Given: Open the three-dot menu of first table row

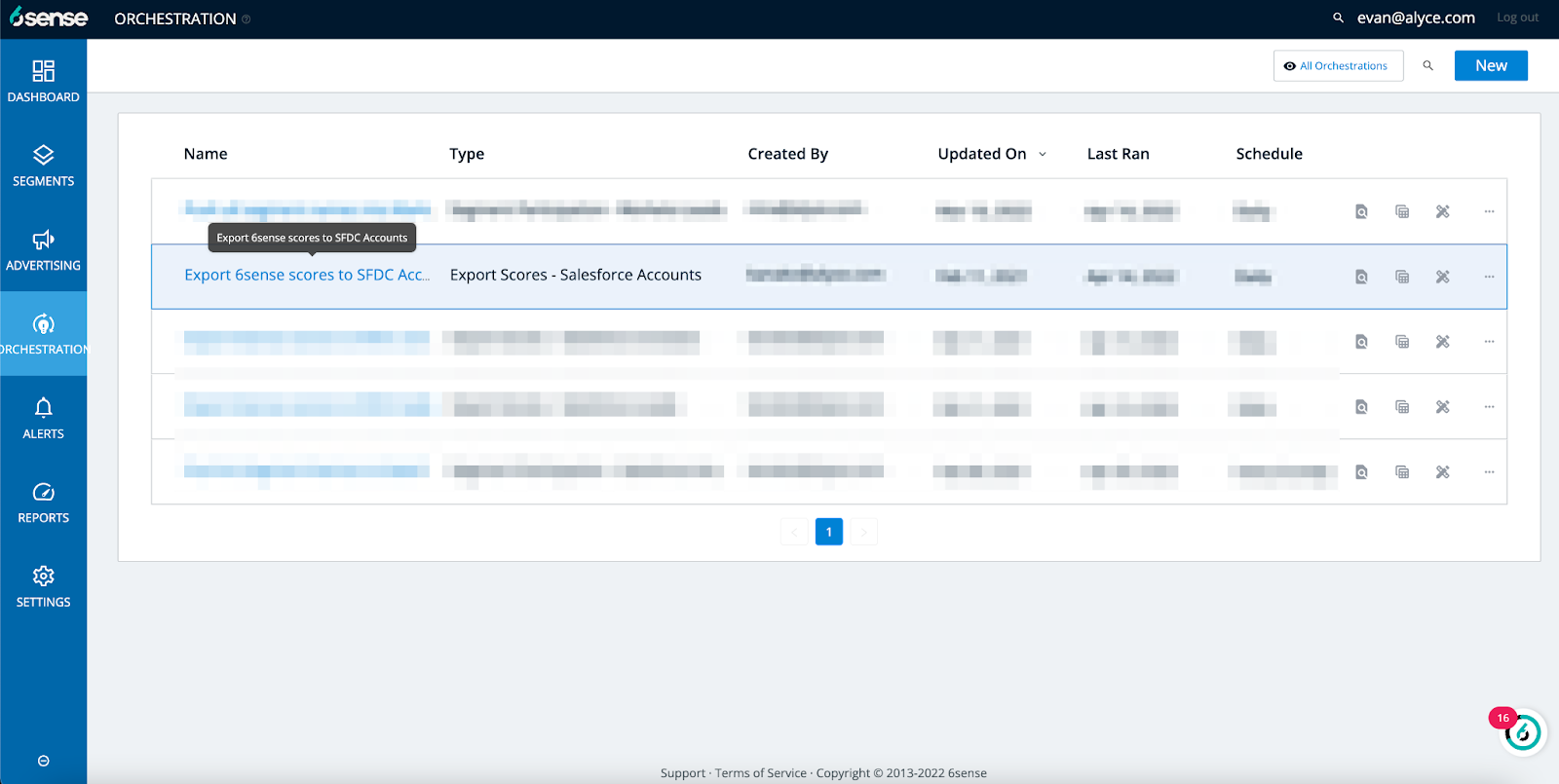Looking at the screenshot, I should [x=1489, y=211].
